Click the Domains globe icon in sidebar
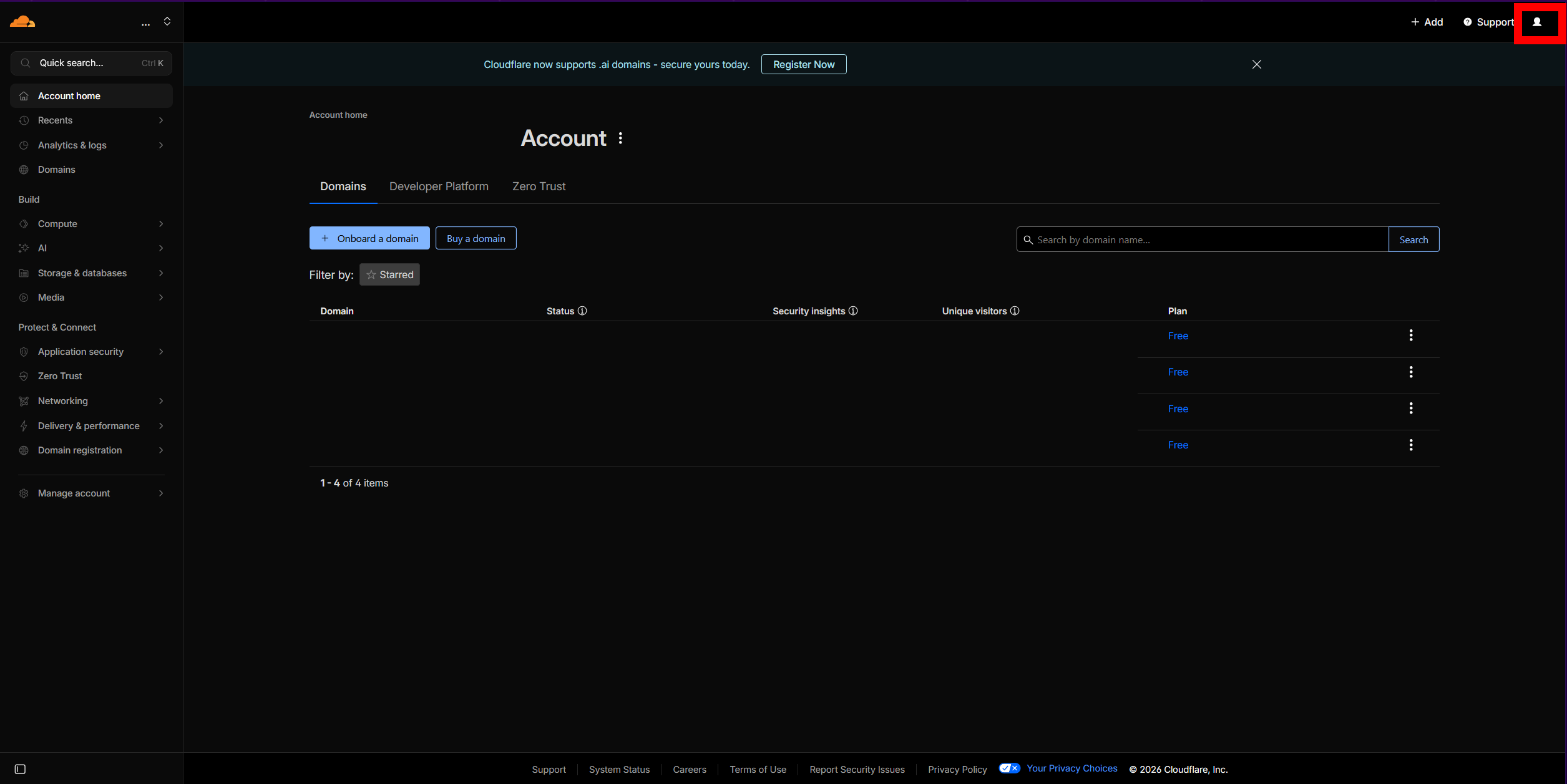This screenshot has width=1567, height=784. click(23, 169)
